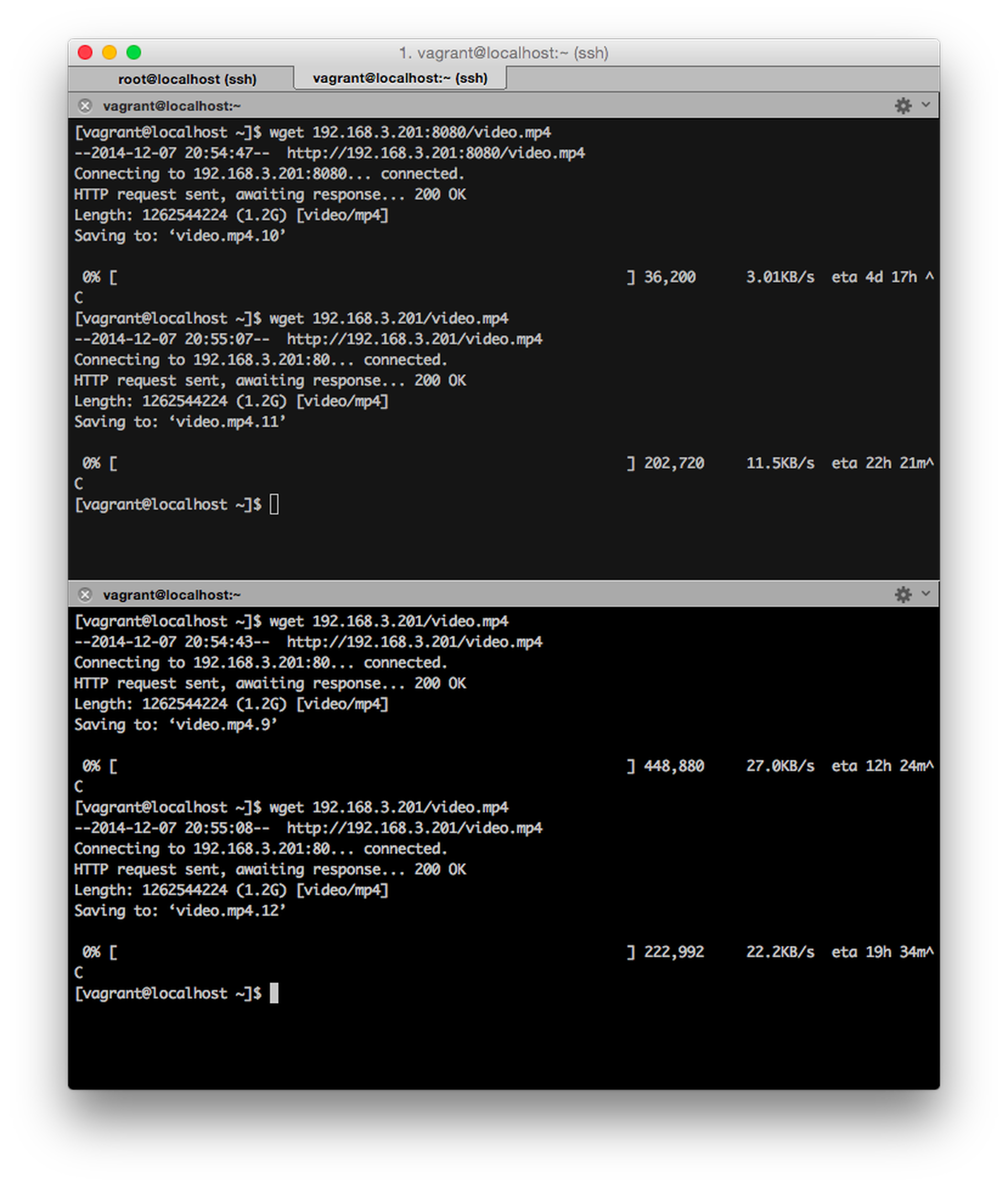
Task: Click top pane header title vagrant@localhost:~
Action: click(172, 106)
